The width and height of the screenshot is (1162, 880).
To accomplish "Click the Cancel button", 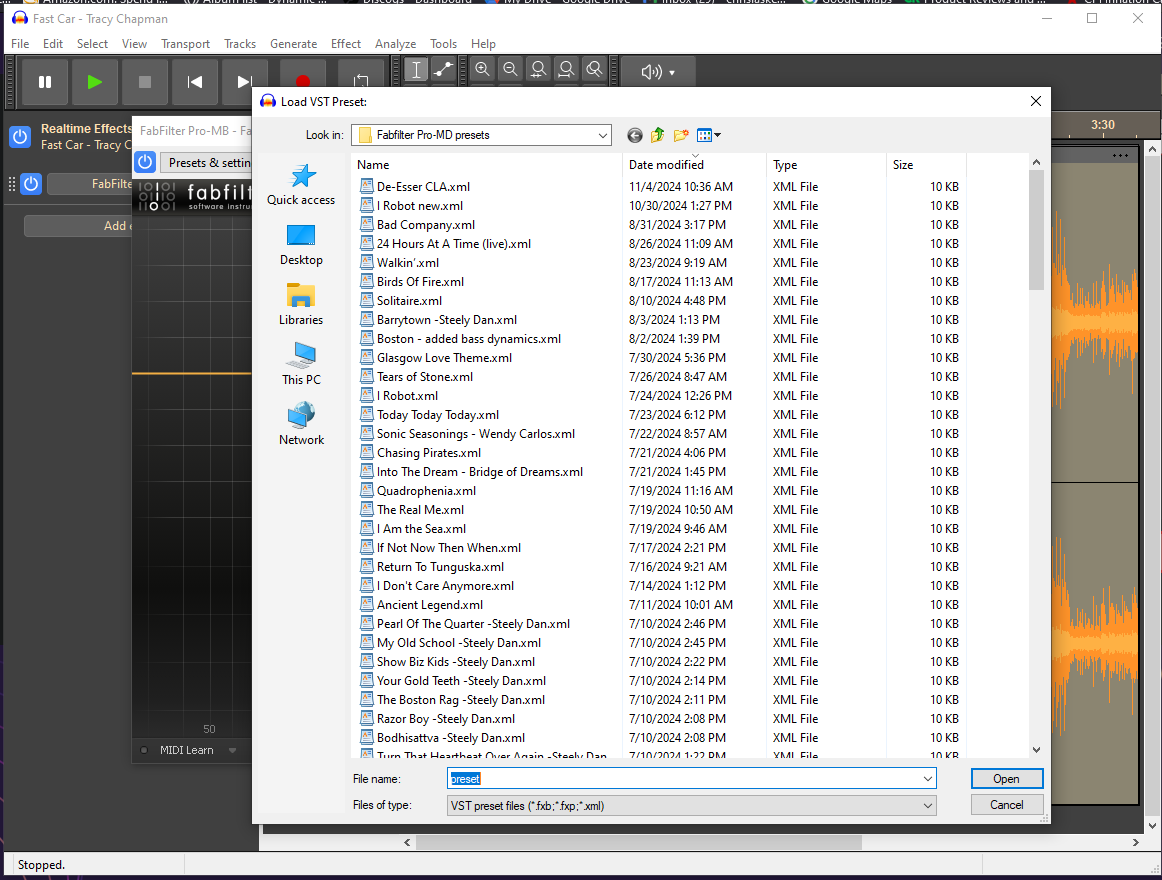I will [1006, 805].
